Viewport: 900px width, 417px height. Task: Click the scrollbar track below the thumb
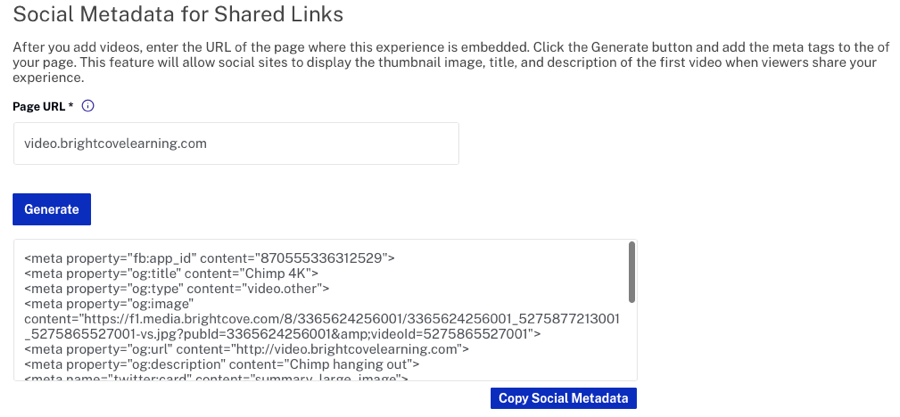coord(631,340)
